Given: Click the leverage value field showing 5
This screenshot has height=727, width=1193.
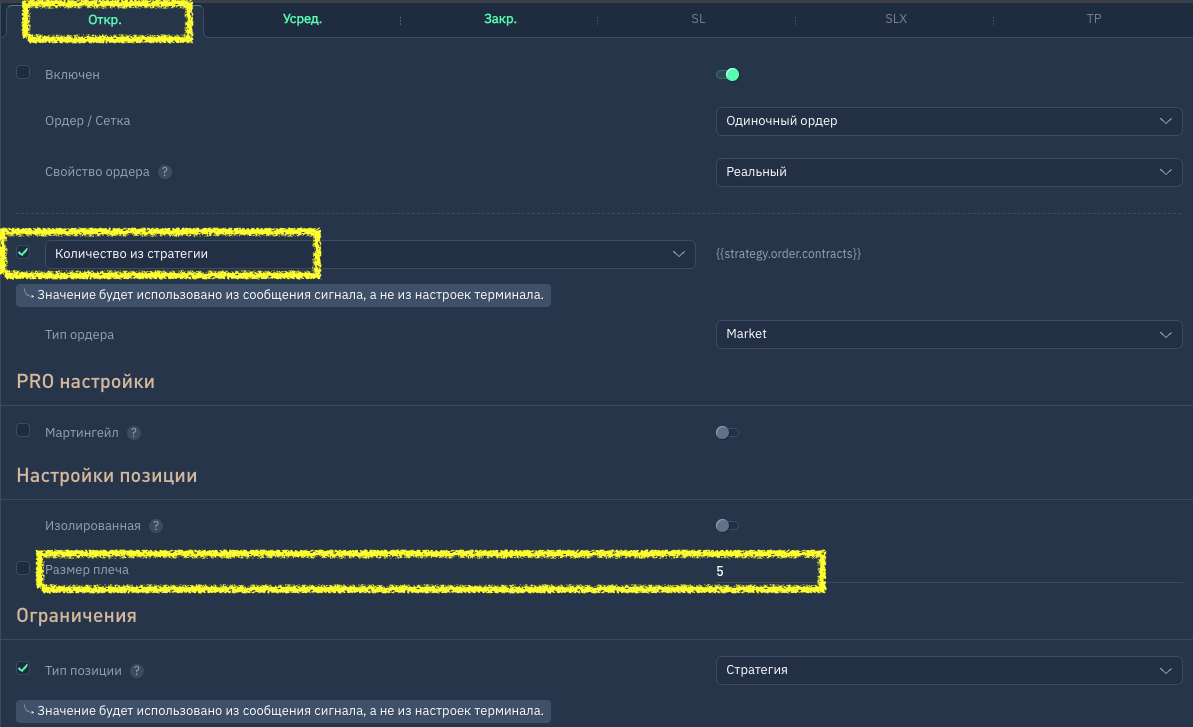Looking at the screenshot, I should coord(760,571).
